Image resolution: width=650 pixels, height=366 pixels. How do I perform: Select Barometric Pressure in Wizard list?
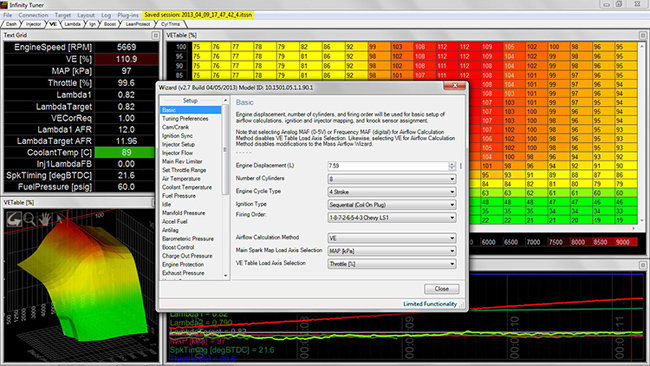click(x=188, y=239)
